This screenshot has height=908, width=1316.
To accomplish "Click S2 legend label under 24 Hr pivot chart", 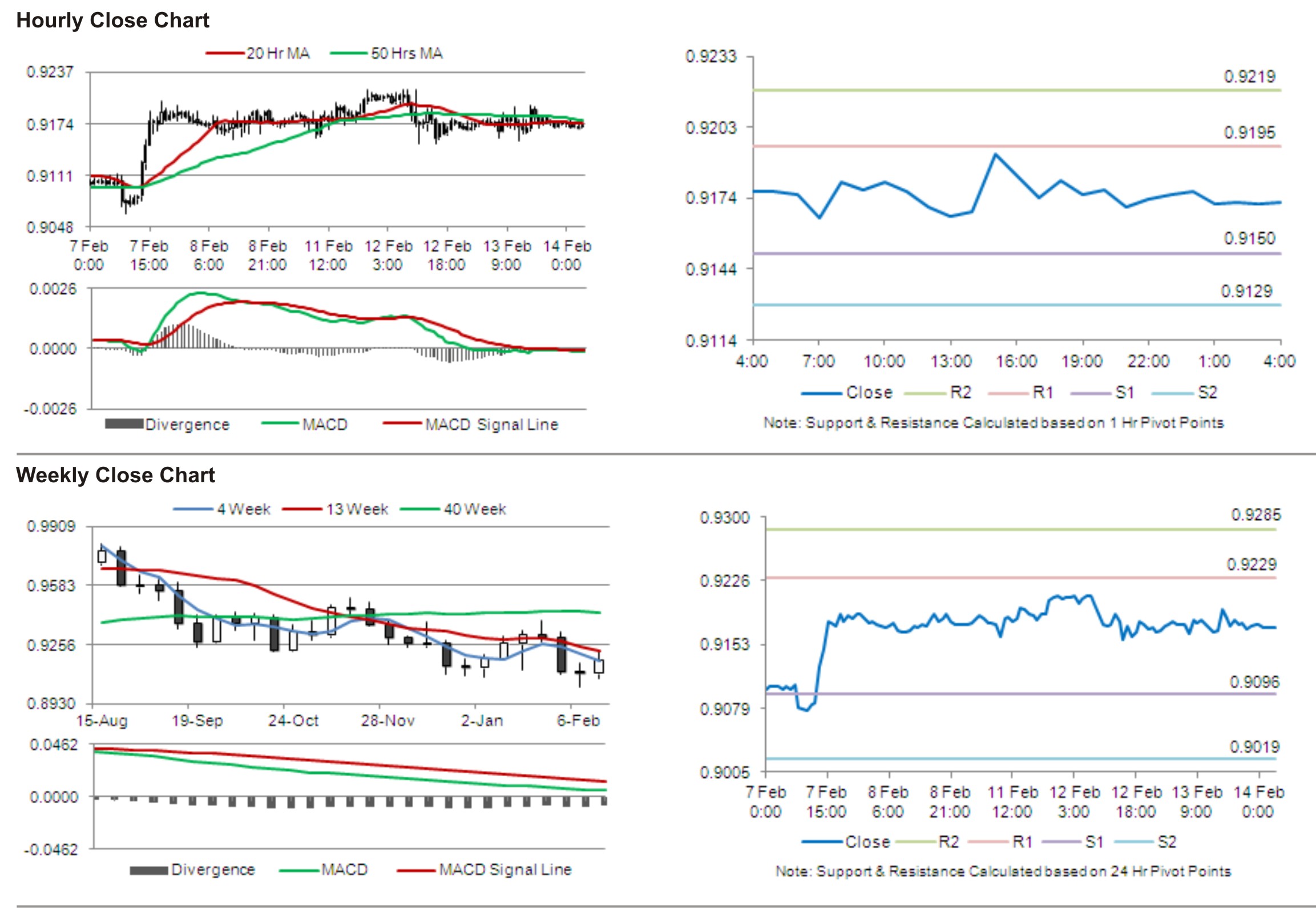I will click(x=1167, y=842).
